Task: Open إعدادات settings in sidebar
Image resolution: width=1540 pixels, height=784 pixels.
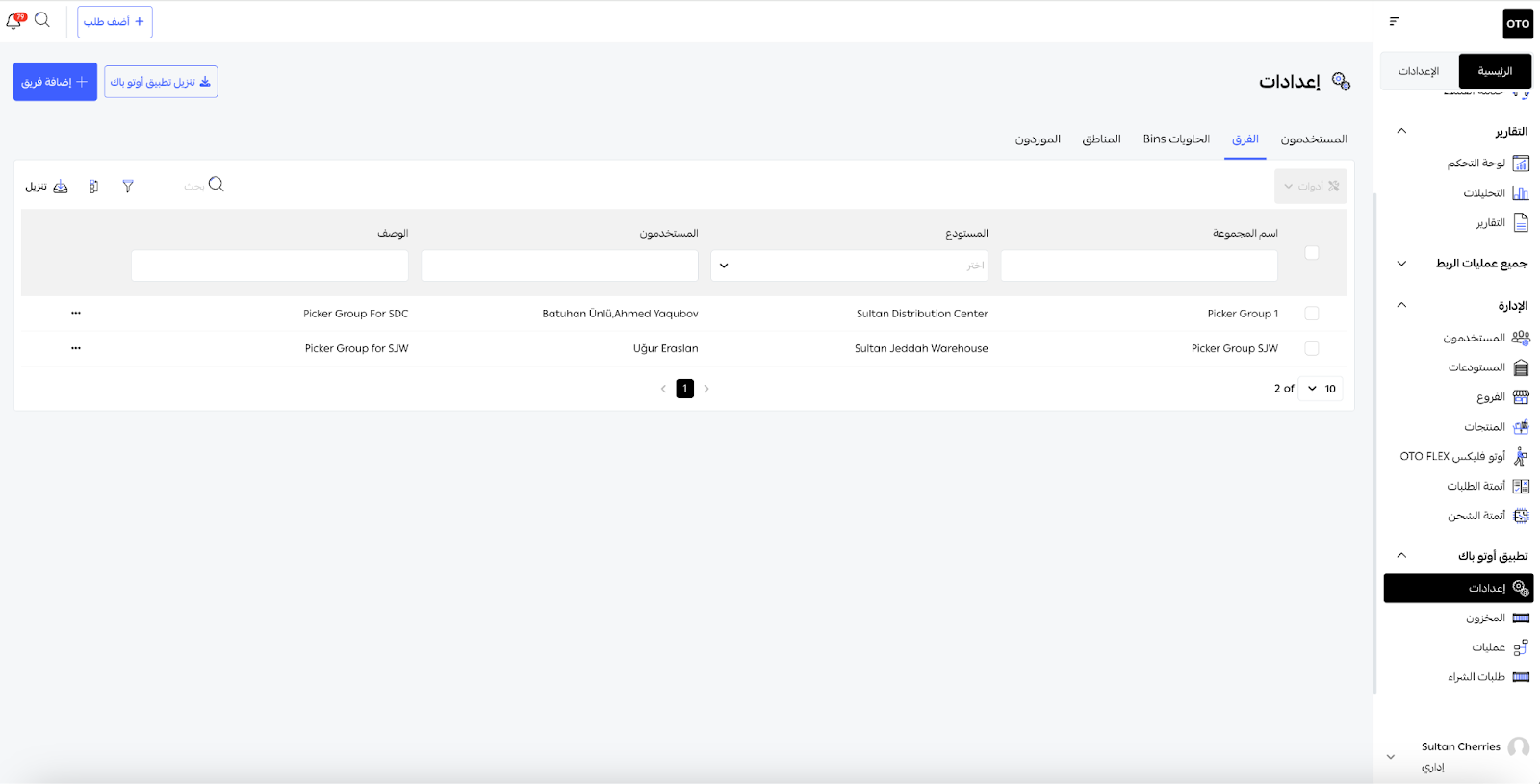Action: [1458, 588]
